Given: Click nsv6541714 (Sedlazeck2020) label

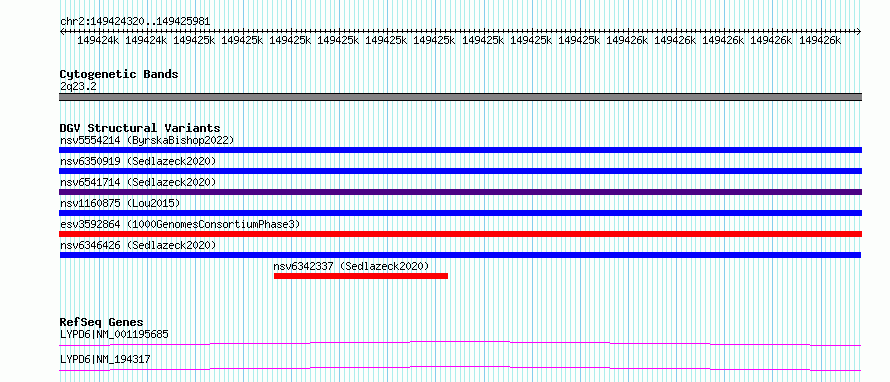Looking at the screenshot, I should click(x=138, y=182).
